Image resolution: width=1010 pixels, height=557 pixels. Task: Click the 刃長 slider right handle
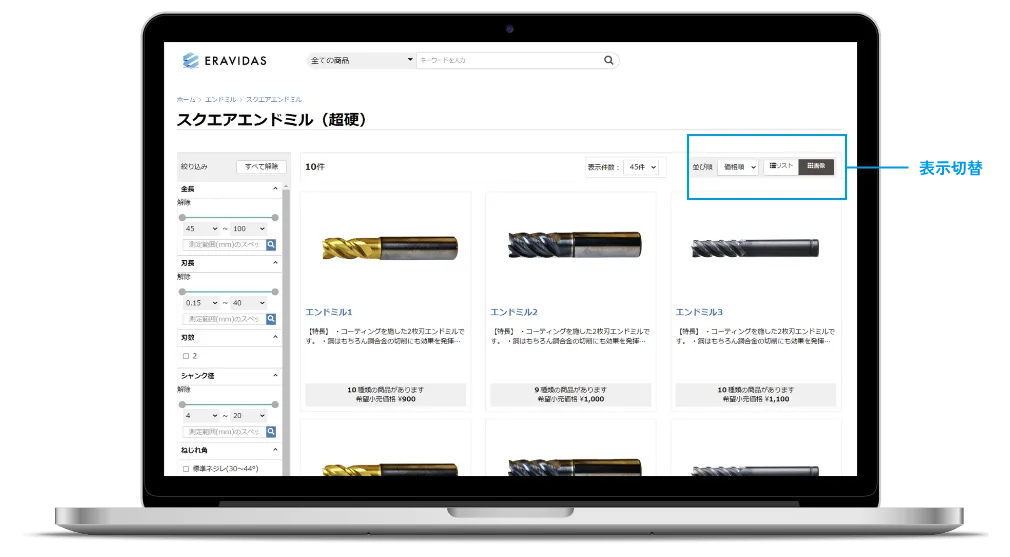(x=275, y=292)
